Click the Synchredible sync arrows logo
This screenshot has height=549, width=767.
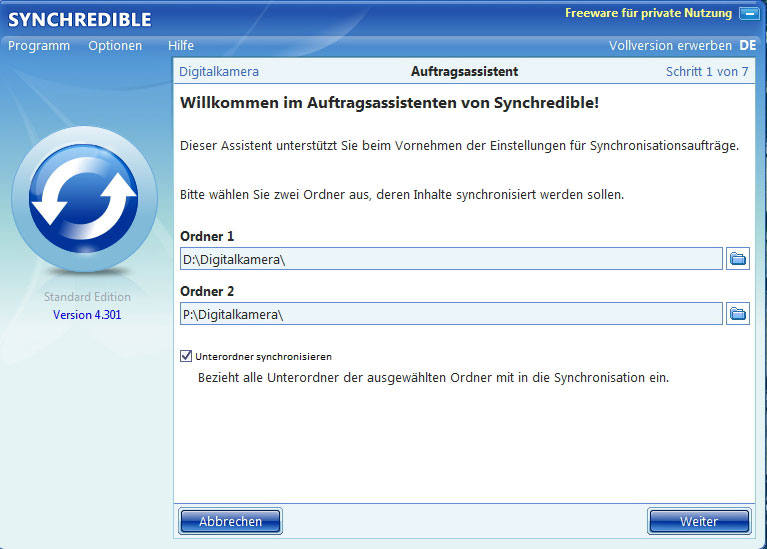[84, 198]
